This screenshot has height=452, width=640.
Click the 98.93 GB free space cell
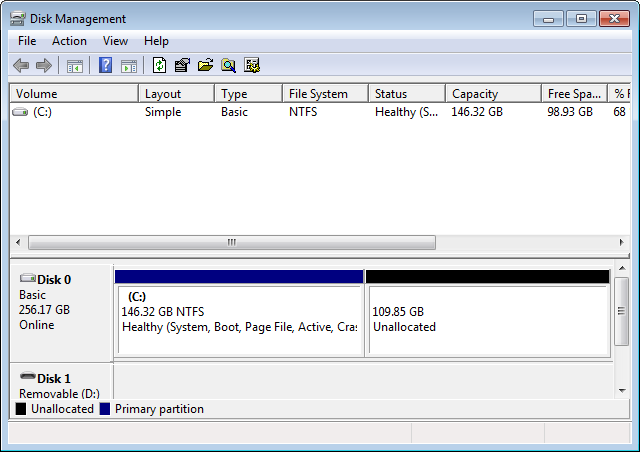(x=570, y=111)
